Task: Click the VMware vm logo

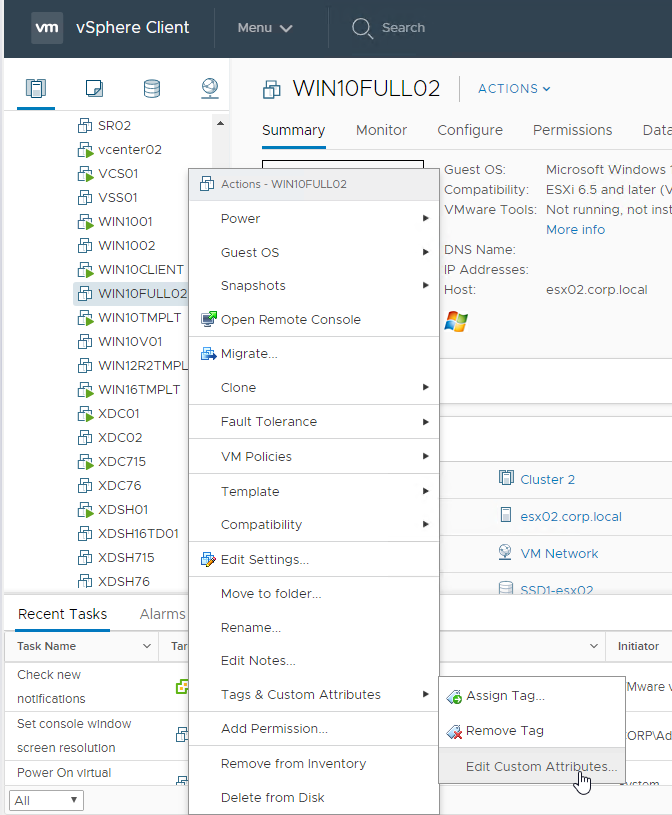Action: pyautogui.click(x=47, y=28)
